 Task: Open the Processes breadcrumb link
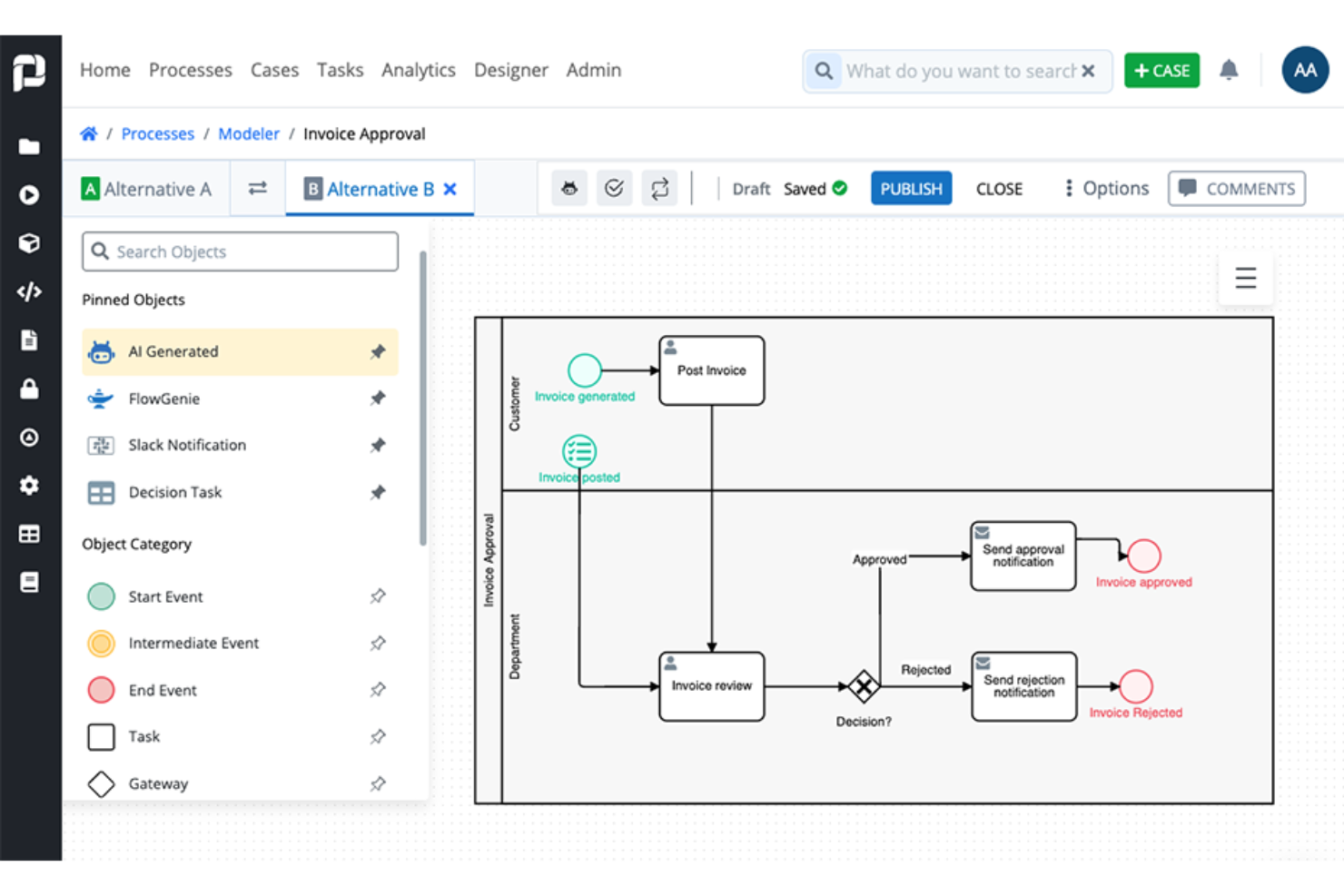coord(158,133)
